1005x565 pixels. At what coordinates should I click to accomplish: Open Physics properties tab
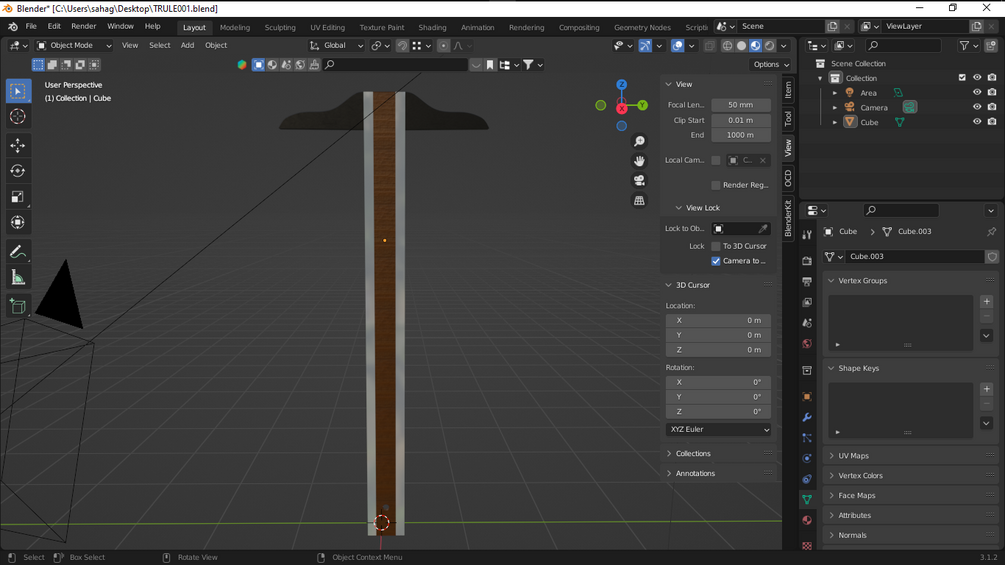tap(807, 458)
